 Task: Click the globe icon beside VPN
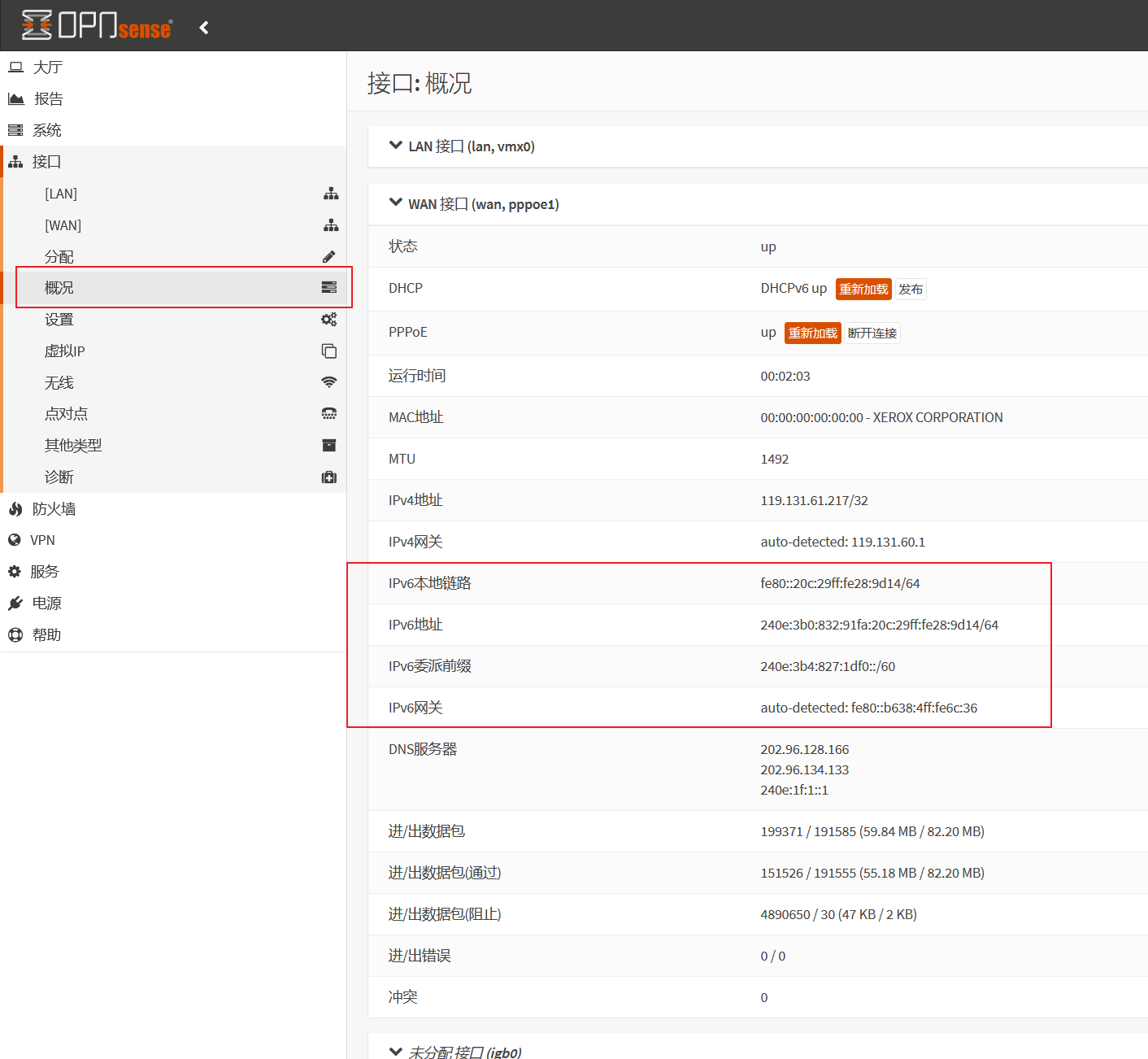point(15,540)
